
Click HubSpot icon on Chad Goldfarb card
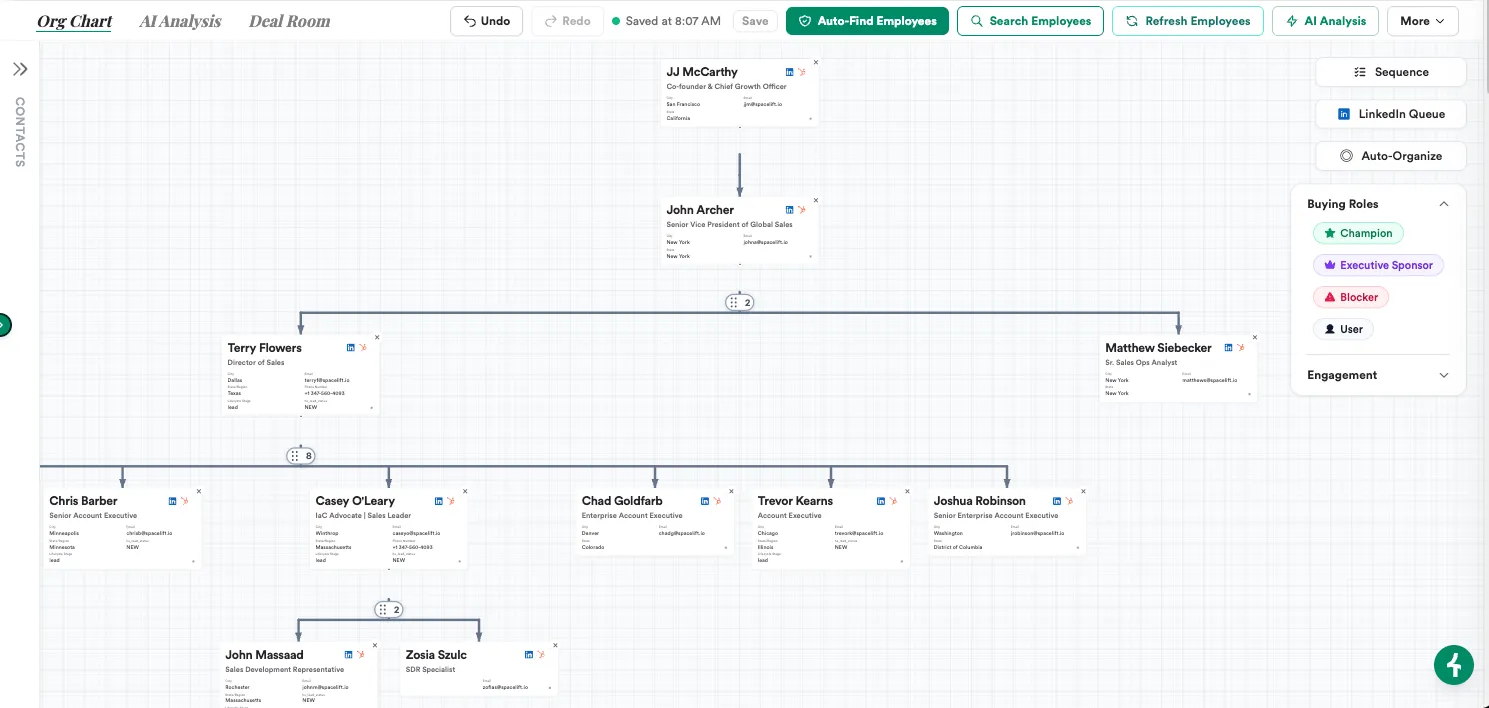pos(716,501)
